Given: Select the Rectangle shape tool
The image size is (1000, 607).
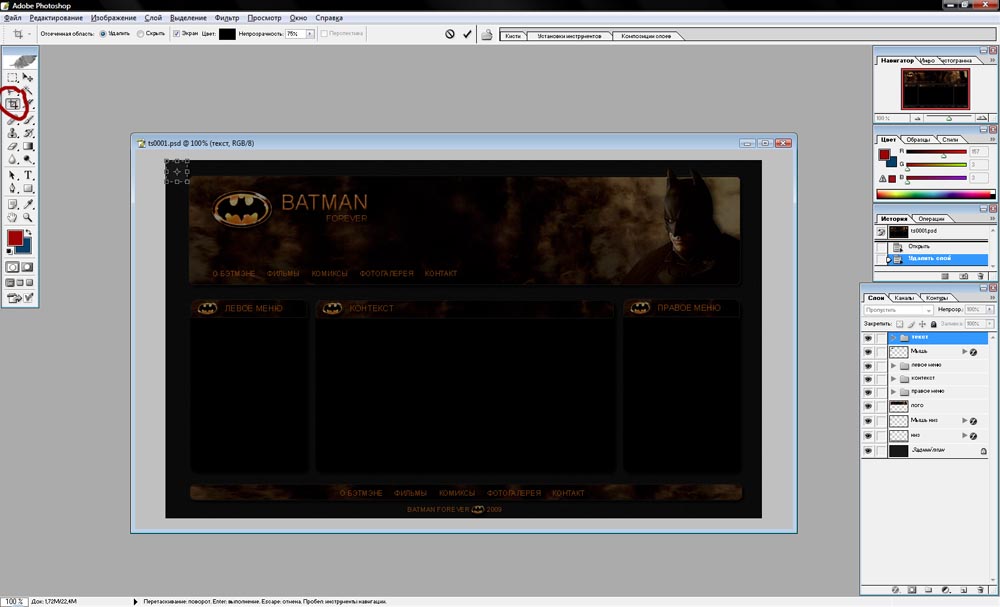Looking at the screenshot, I should pos(28,189).
